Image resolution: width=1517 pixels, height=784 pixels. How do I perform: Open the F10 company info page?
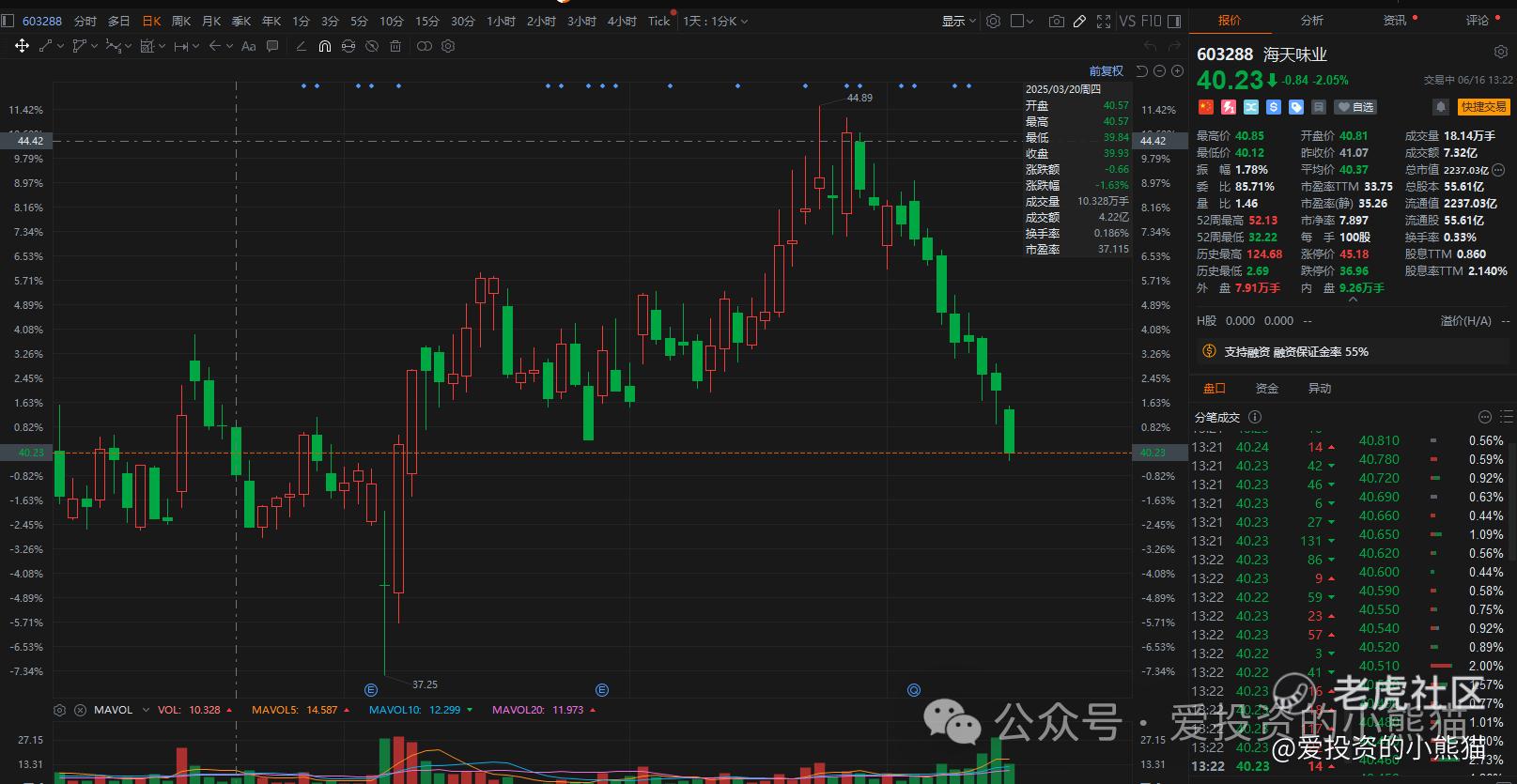[1152, 21]
